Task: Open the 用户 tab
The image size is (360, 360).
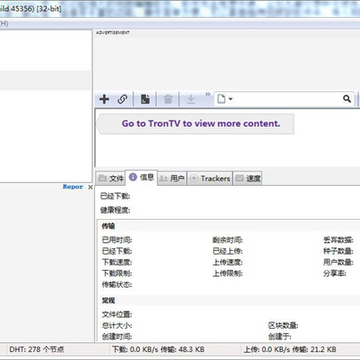Action: tap(172, 178)
